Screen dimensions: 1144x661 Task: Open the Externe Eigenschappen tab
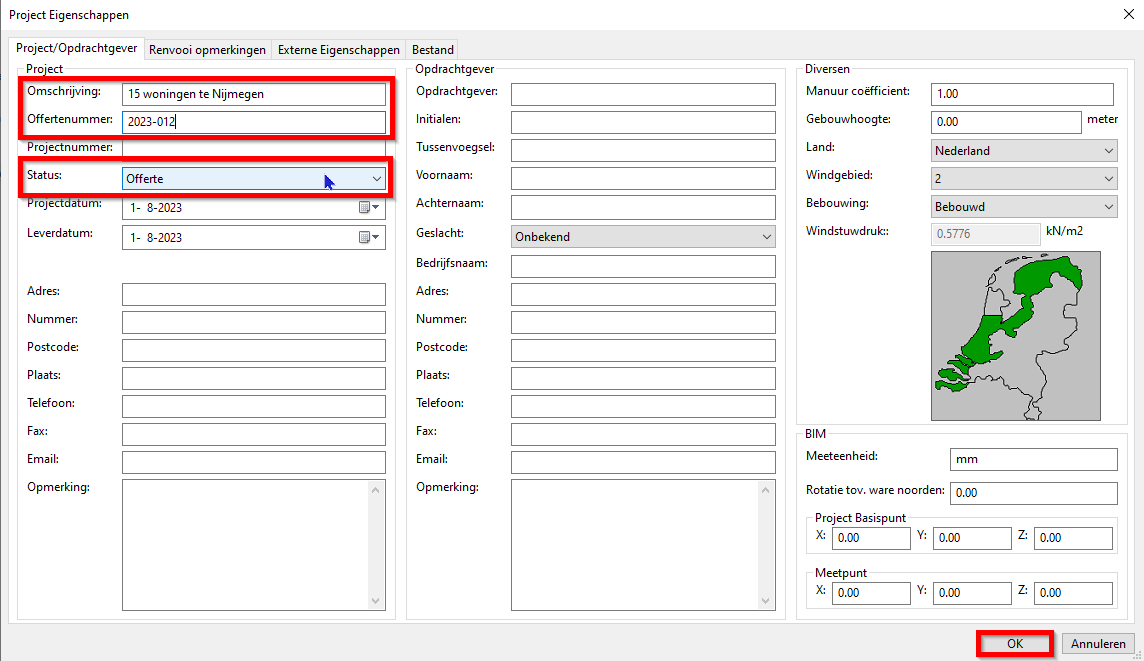338,50
